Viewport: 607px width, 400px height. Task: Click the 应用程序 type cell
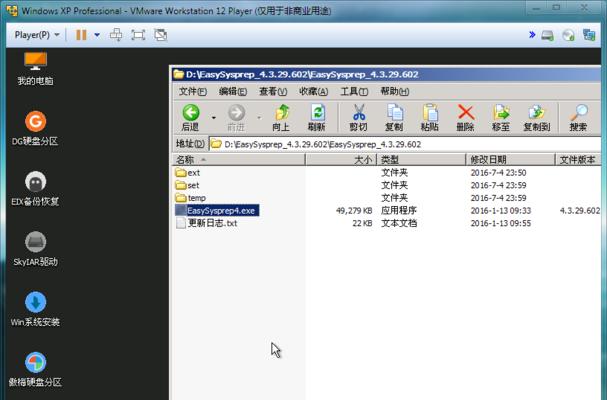pos(399,210)
